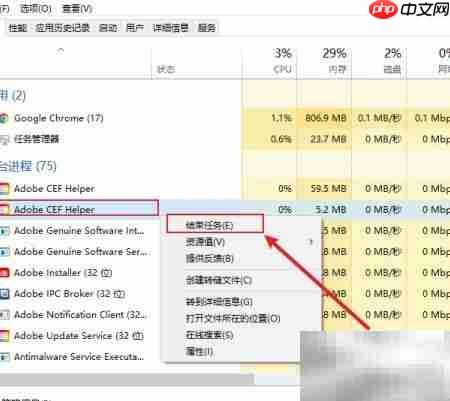The height and width of the screenshot is (401, 450).
Task: Click the red Adobe Installer icon
Action: tap(4, 273)
